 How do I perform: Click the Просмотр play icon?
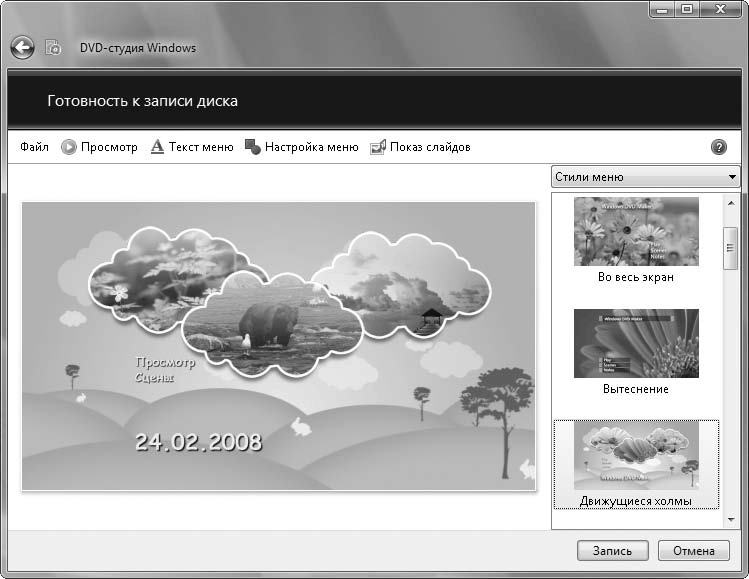pos(69,147)
